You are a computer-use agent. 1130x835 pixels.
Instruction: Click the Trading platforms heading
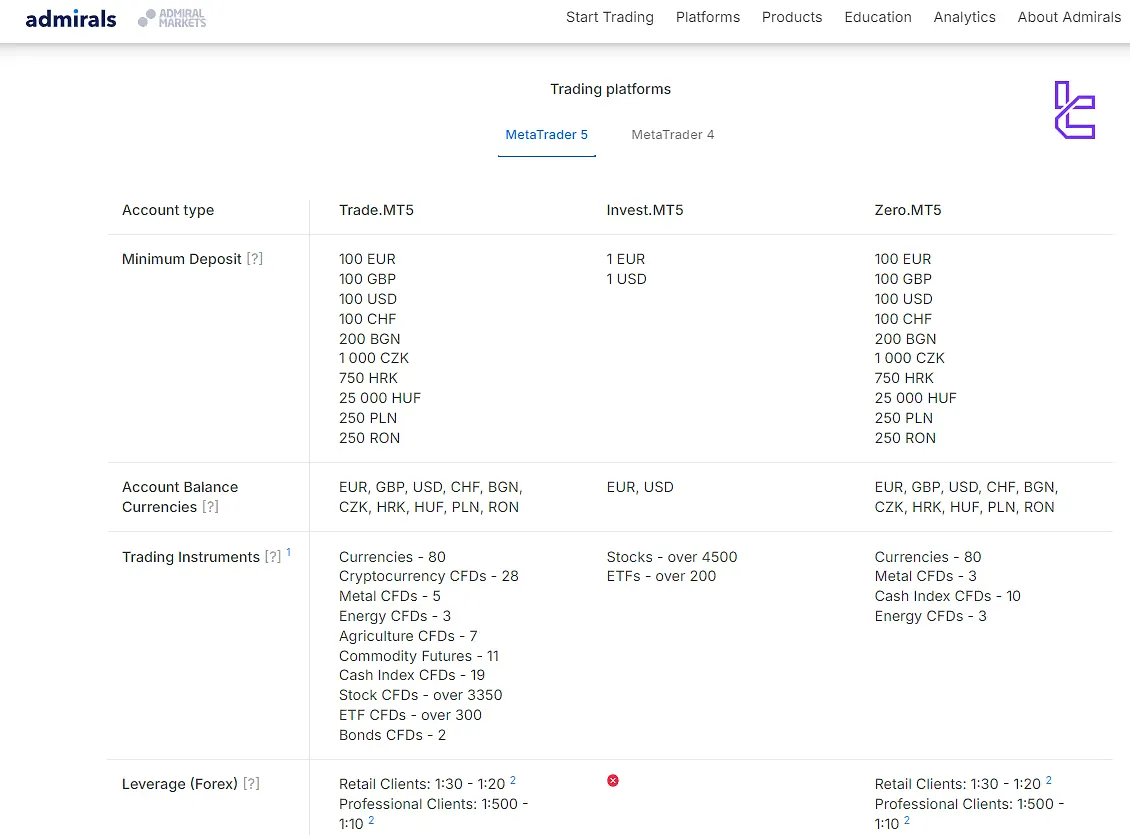point(610,89)
